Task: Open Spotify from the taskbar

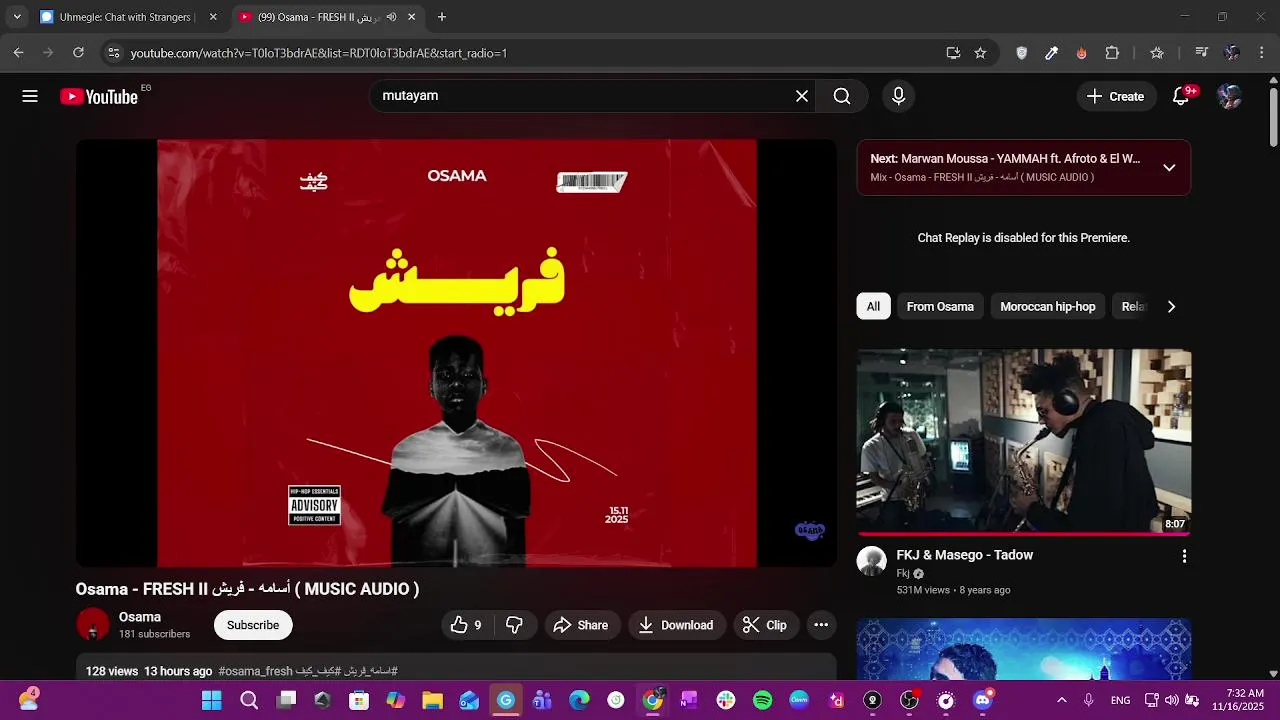Action: [762, 700]
